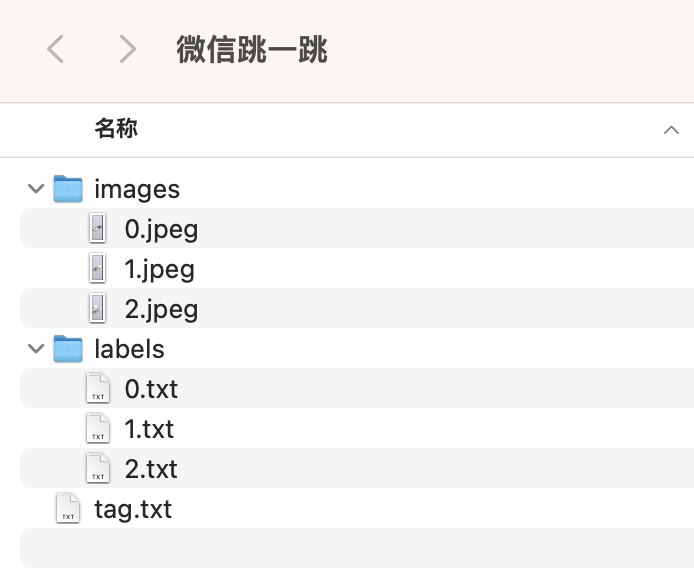The image size is (694, 580).
Task: Click the 2.txt text file icon
Action: [x=97, y=469]
